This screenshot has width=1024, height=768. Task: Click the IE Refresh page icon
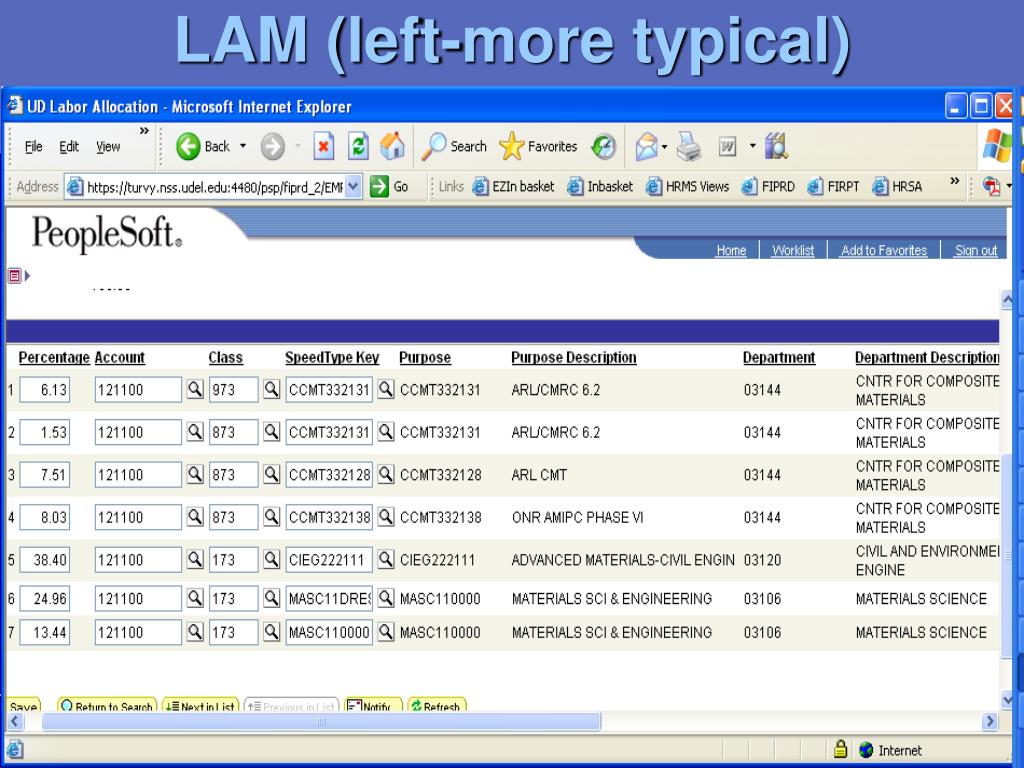[x=358, y=147]
